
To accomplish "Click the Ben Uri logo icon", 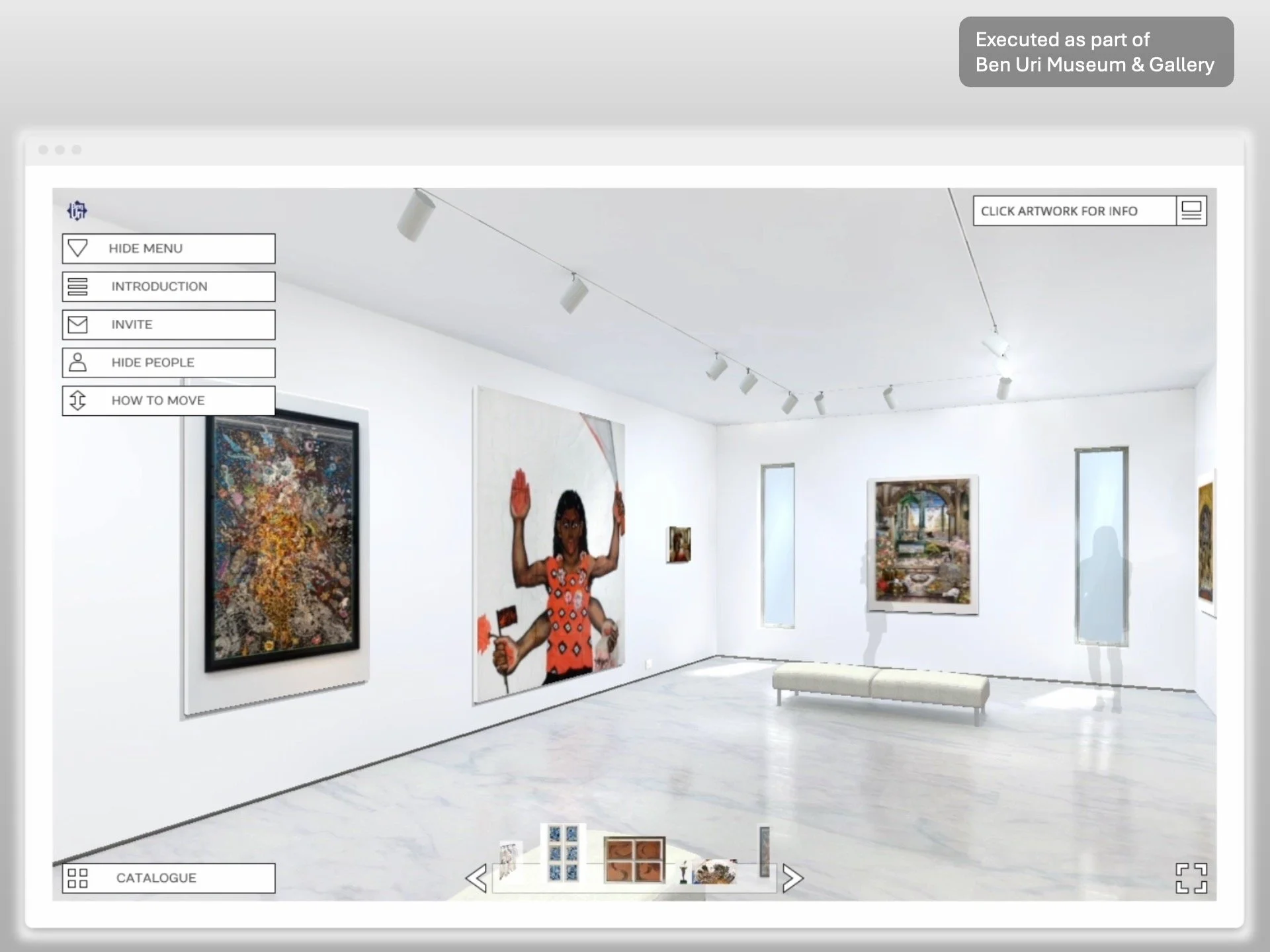I will (77, 211).
